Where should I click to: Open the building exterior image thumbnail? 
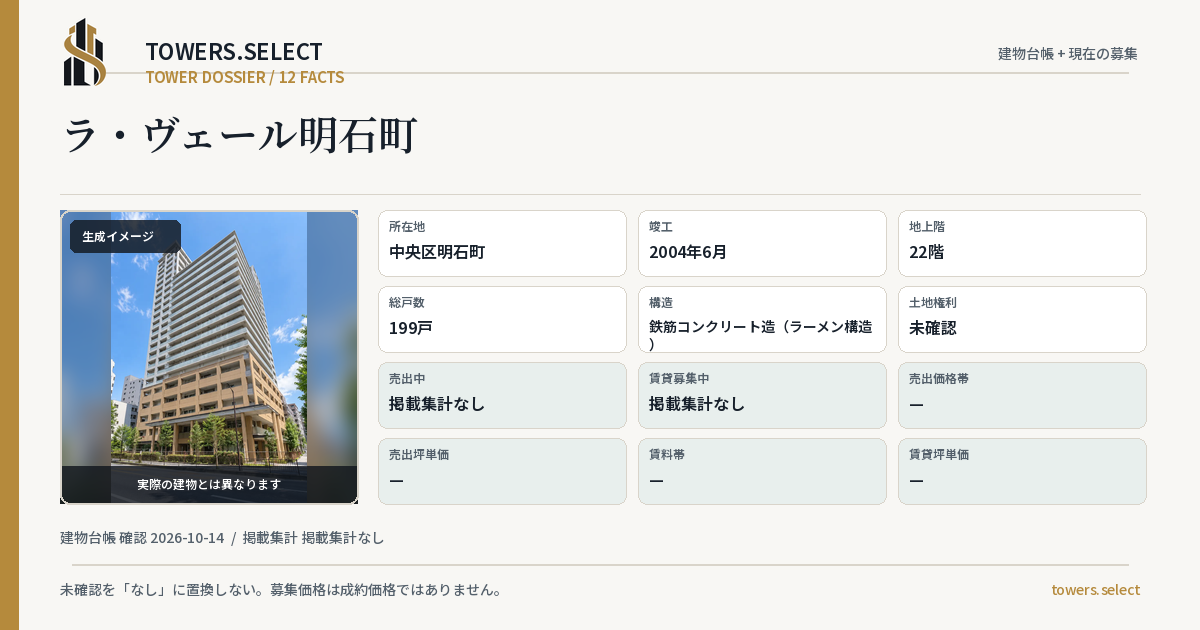click(209, 357)
